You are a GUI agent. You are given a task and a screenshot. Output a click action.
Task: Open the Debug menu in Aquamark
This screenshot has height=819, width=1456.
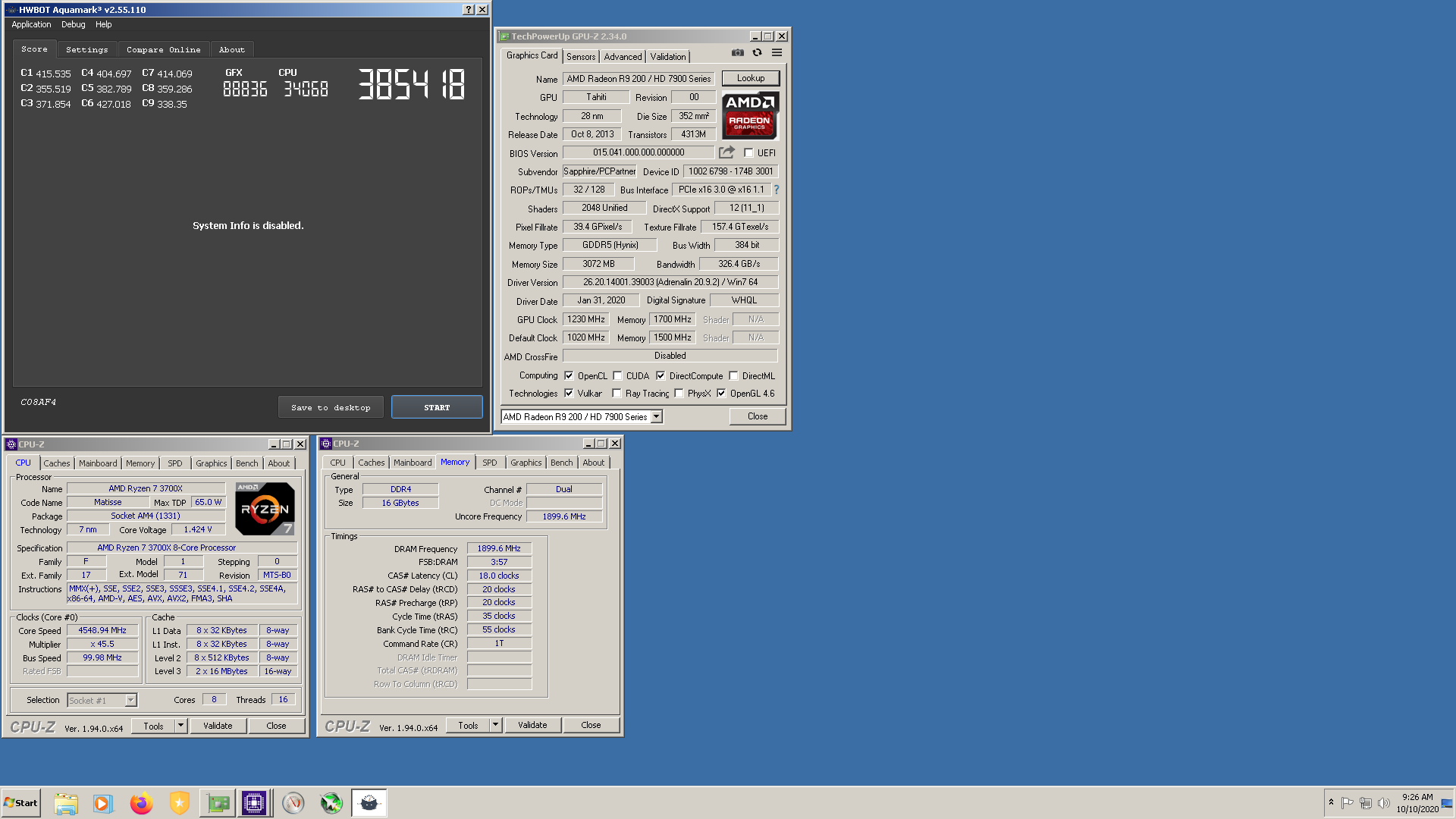click(x=74, y=24)
